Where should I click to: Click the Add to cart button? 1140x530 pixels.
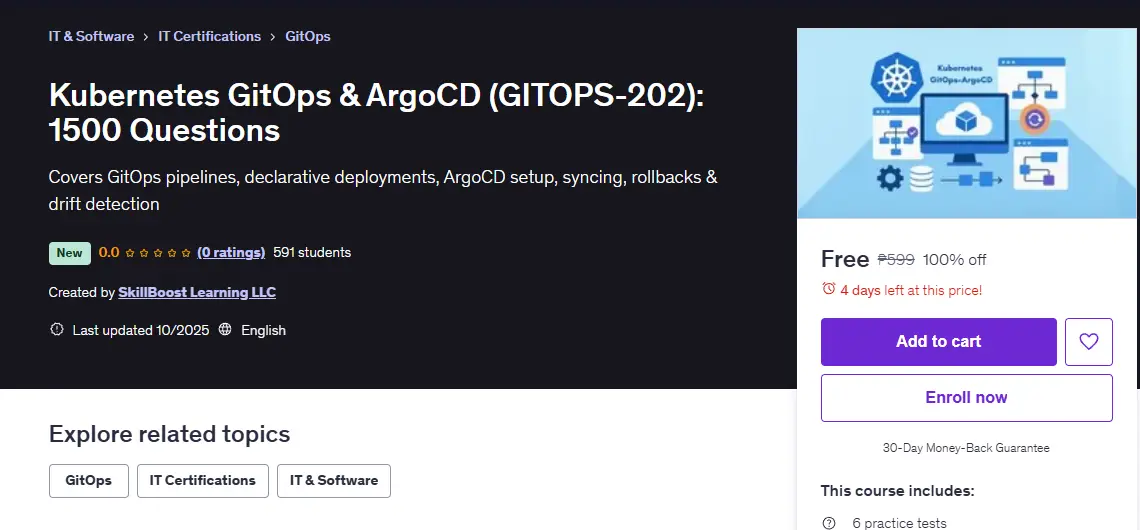coord(939,342)
